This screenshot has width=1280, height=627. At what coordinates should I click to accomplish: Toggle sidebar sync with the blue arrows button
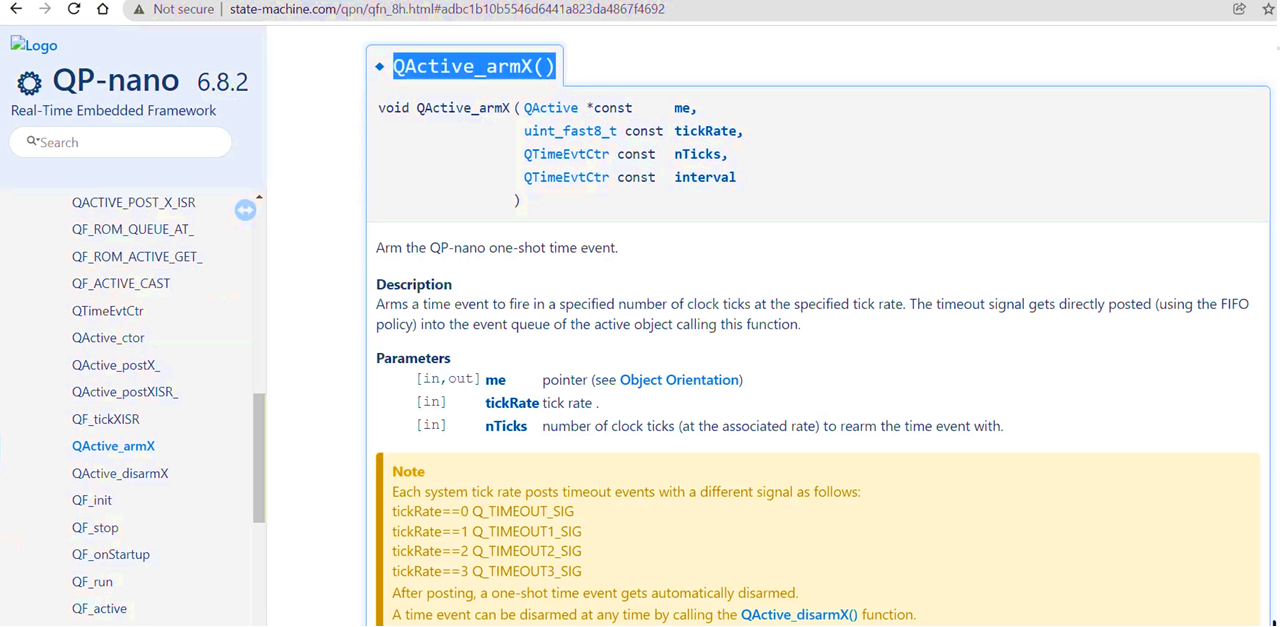click(x=245, y=210)
